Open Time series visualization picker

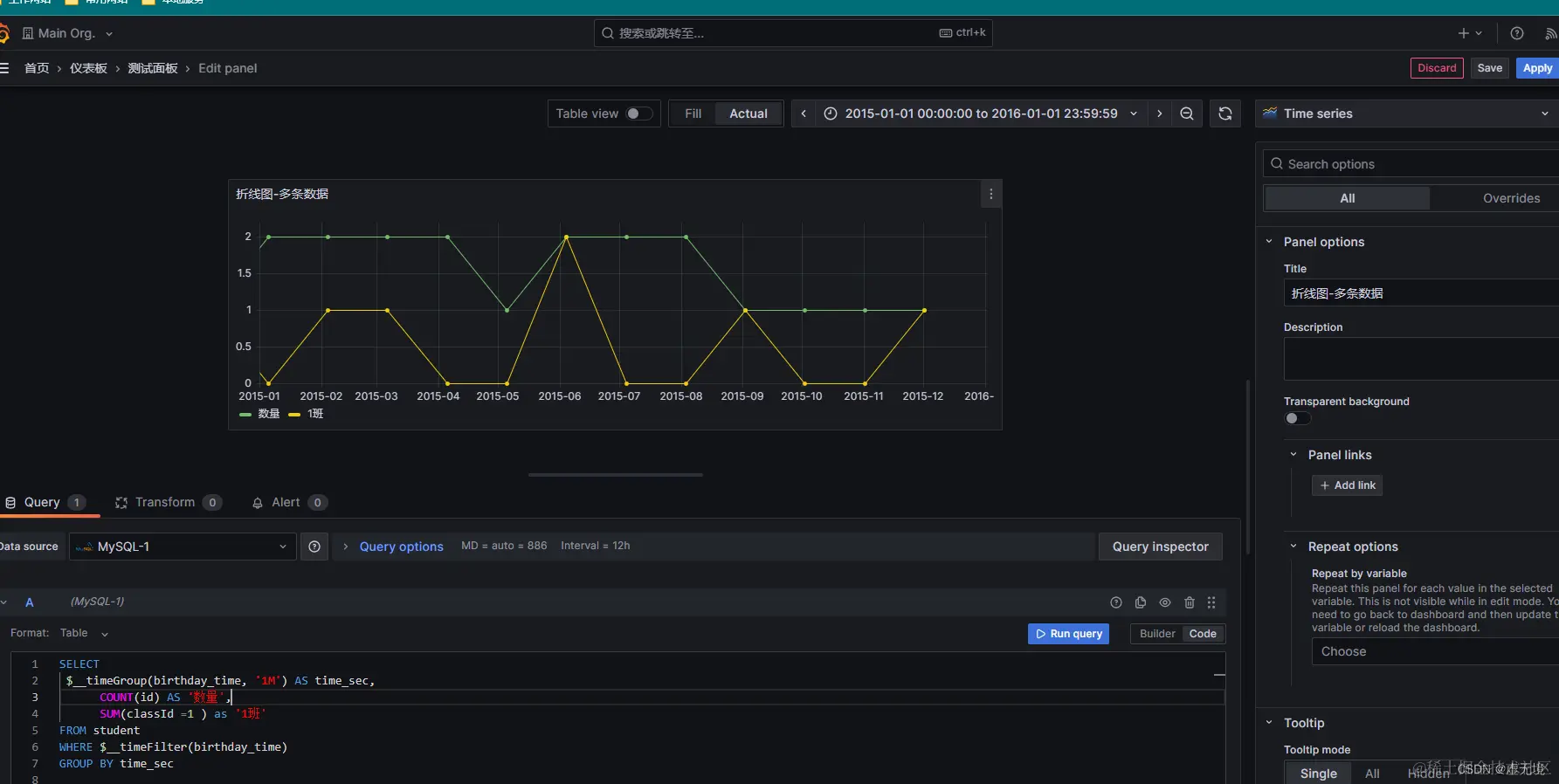1407,113
